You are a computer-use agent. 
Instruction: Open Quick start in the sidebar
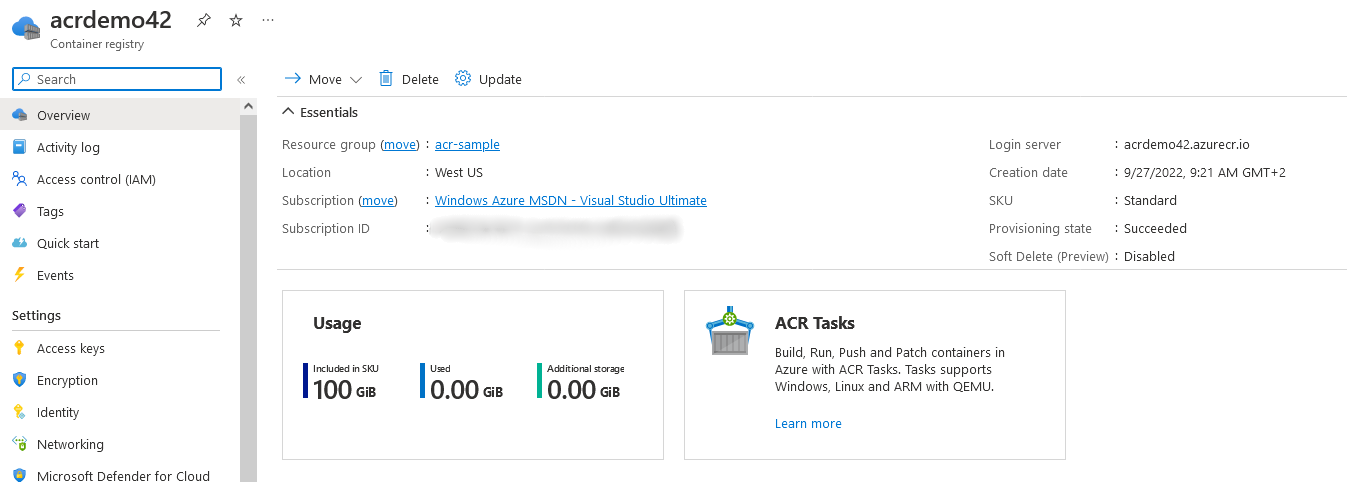click(120, 243)
